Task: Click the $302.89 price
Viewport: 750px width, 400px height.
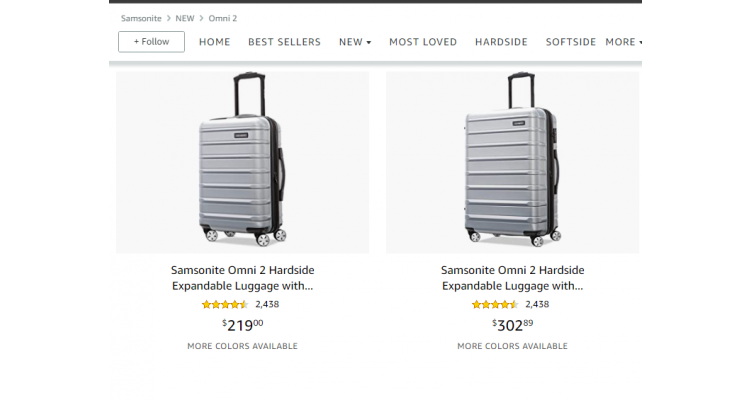Action: point(512,324)
